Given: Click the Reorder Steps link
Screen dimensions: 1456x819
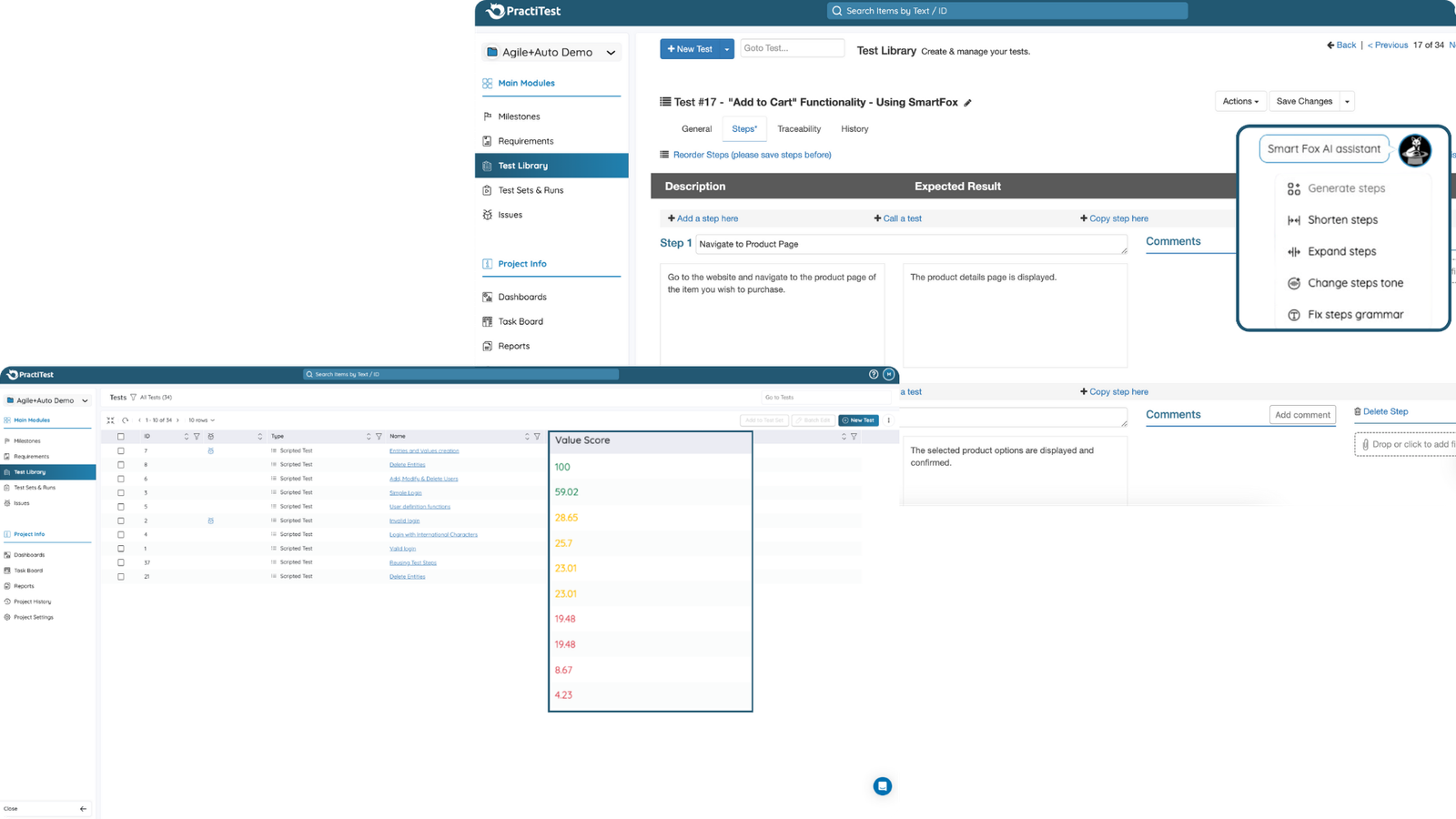Looking at the screenshot, I should tap(752, 155).
